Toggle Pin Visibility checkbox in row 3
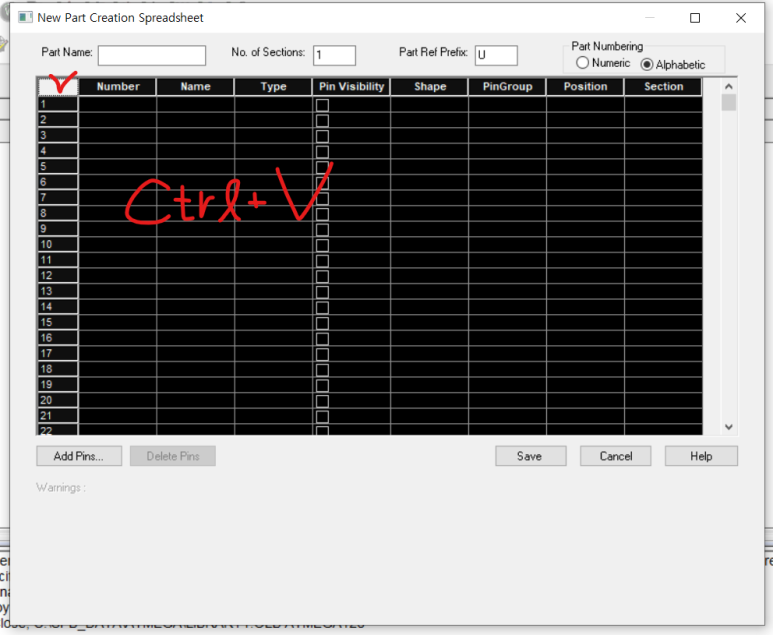The height and width of the screenshot is (635, 773). tap(322, 136)
